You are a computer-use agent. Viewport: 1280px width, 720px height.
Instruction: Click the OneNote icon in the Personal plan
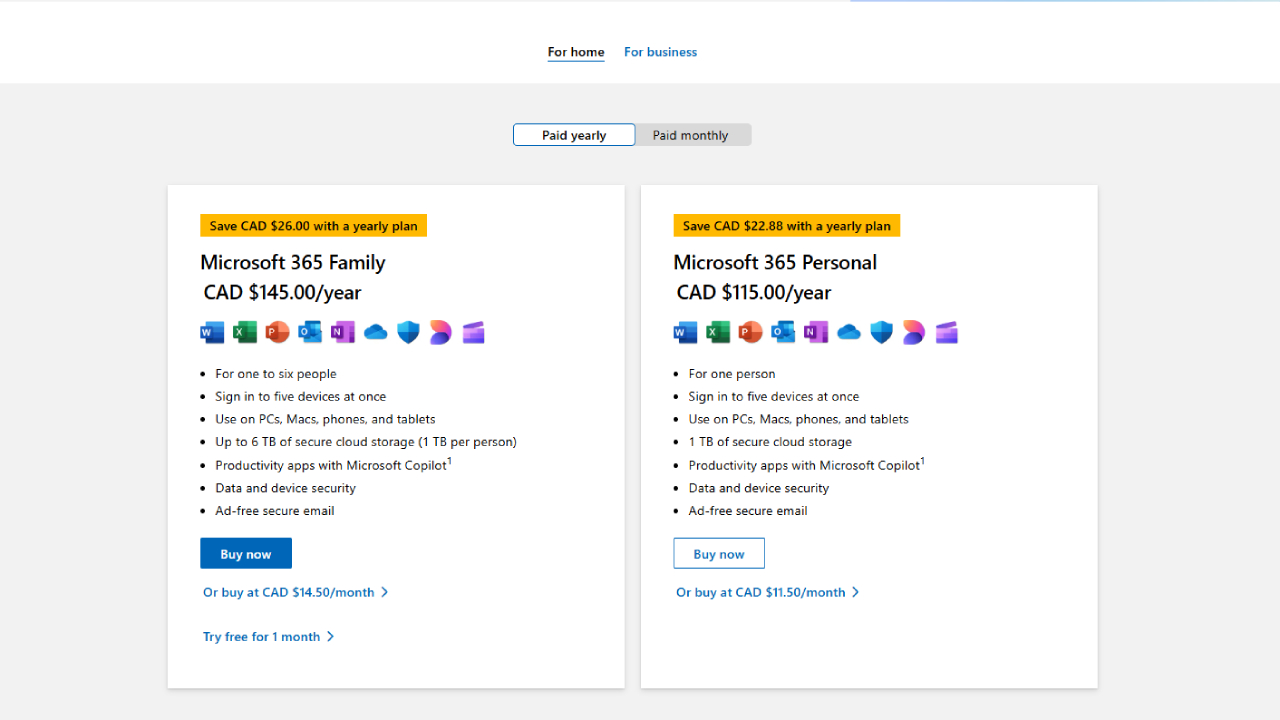pos(816,332)
